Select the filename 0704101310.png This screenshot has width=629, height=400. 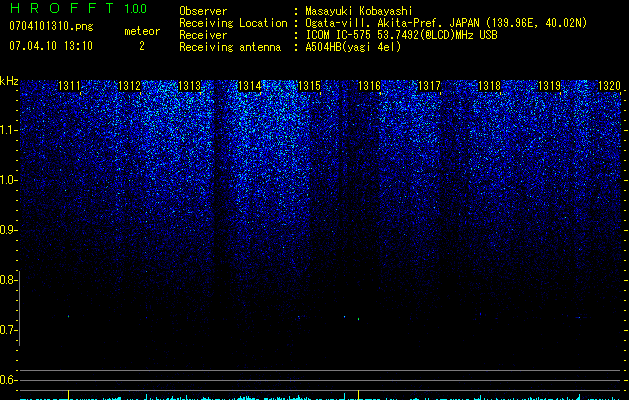pos(51,26)
